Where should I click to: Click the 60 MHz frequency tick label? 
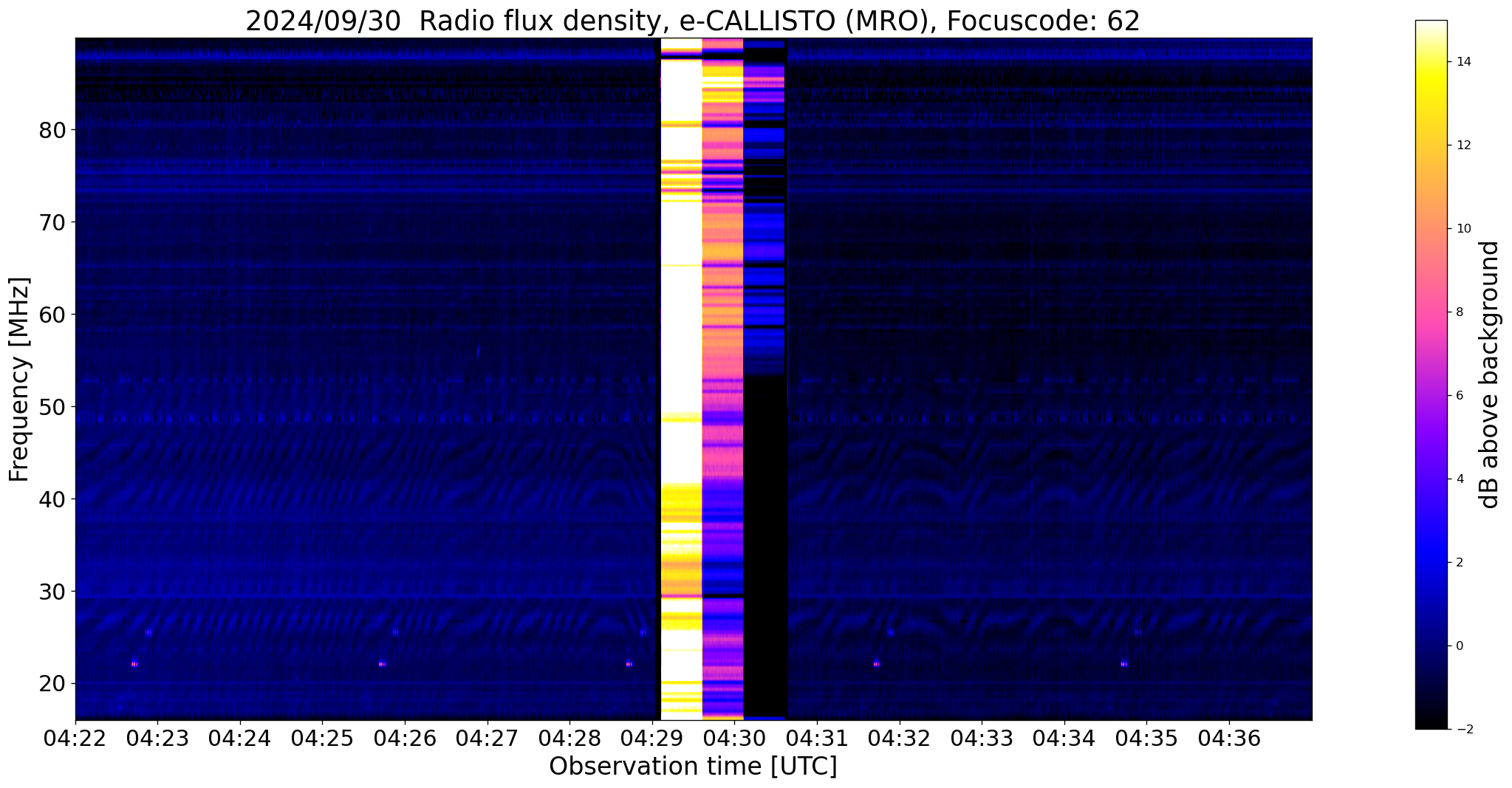pyautogui.click(x=52, y=315)
